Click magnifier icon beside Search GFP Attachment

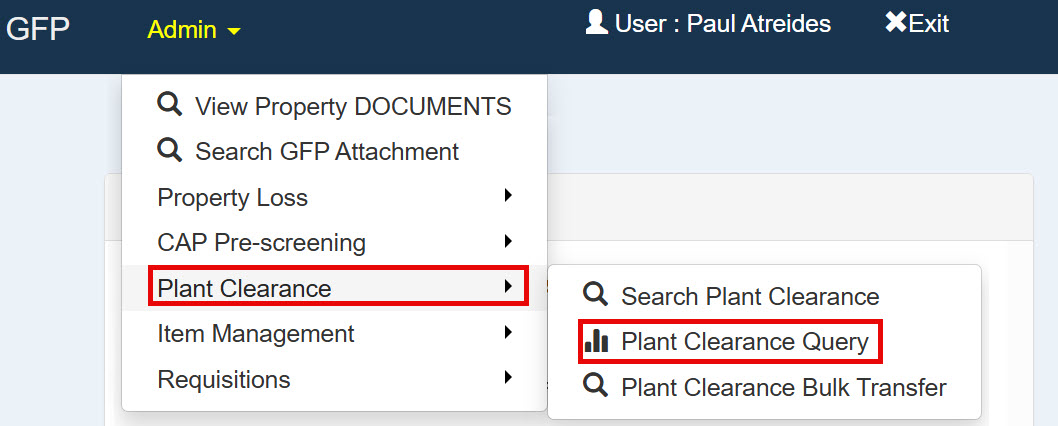click(x=170, y=150)
